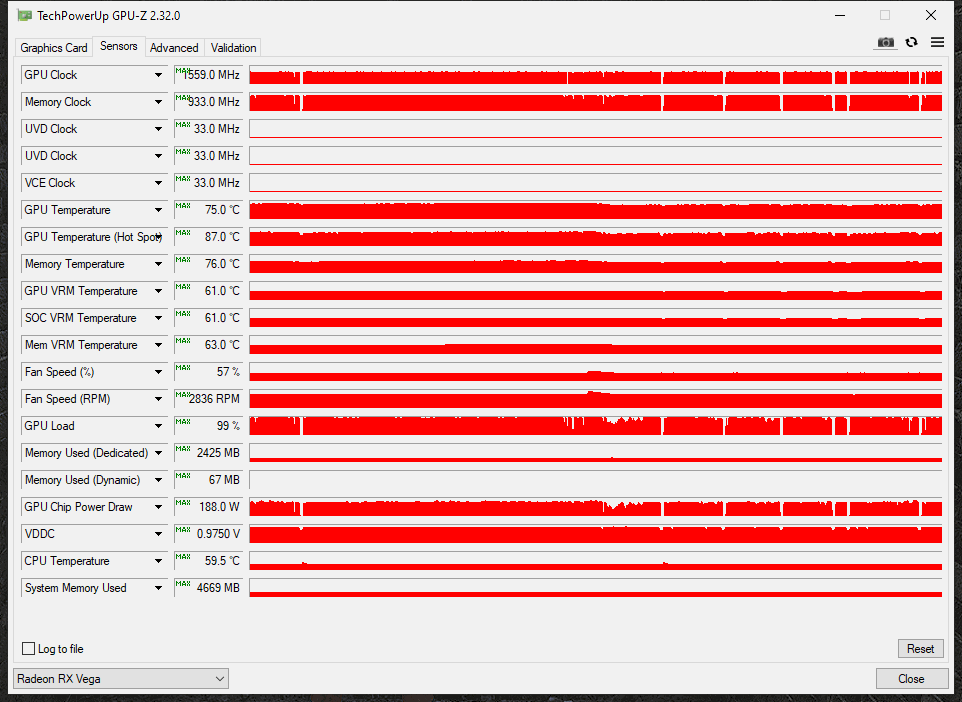
Task: Open the Radeon RX Vega device selector
Action: point(121,679)
